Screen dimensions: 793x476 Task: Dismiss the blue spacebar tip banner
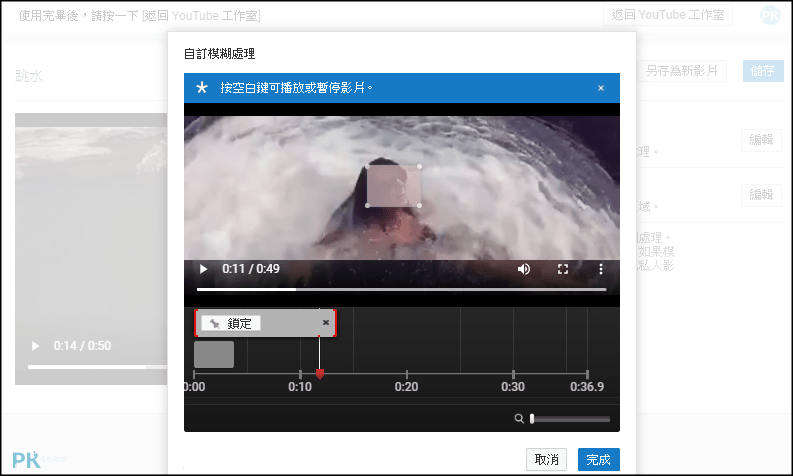pyautogui.click(x=601, y=88)
